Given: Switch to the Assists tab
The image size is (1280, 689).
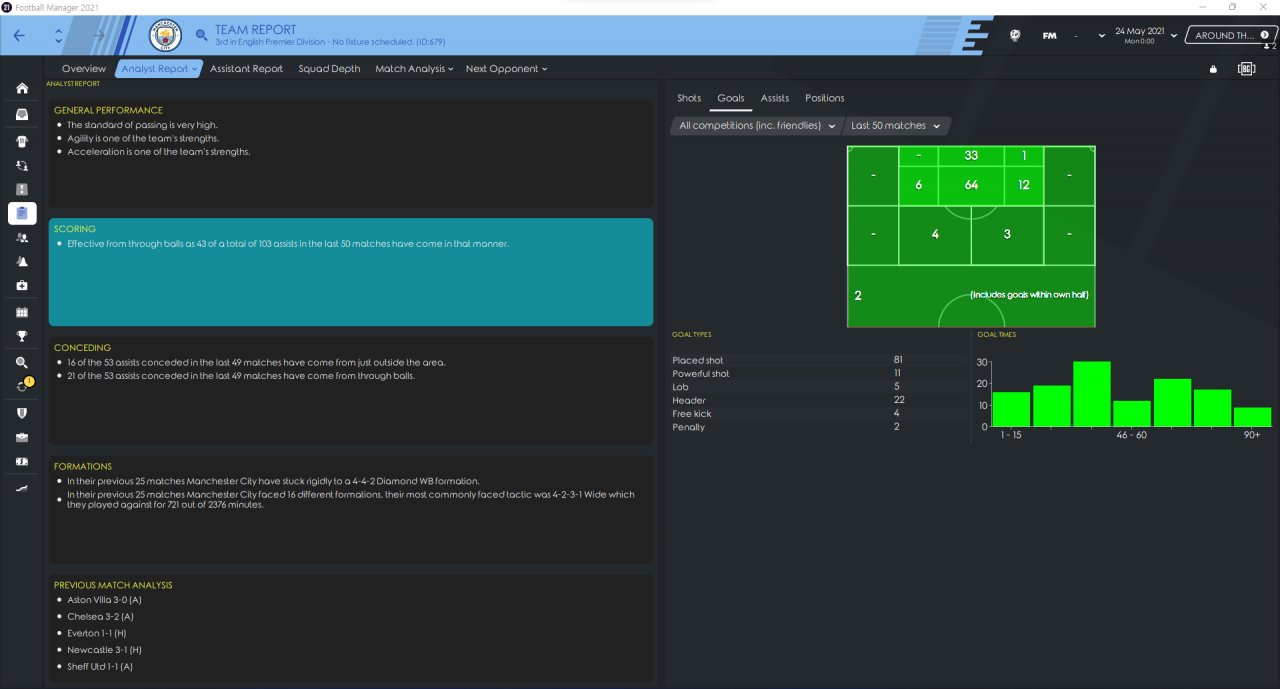Looking at the screenshot, I should (774, 98).
